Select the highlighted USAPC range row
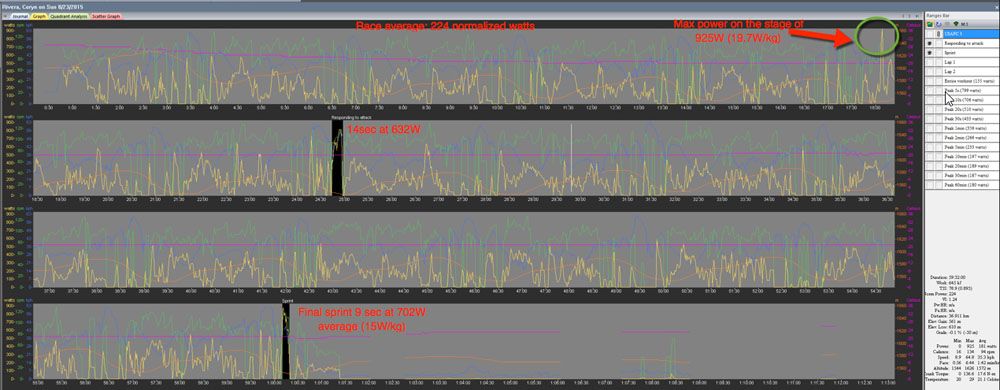 971,34
